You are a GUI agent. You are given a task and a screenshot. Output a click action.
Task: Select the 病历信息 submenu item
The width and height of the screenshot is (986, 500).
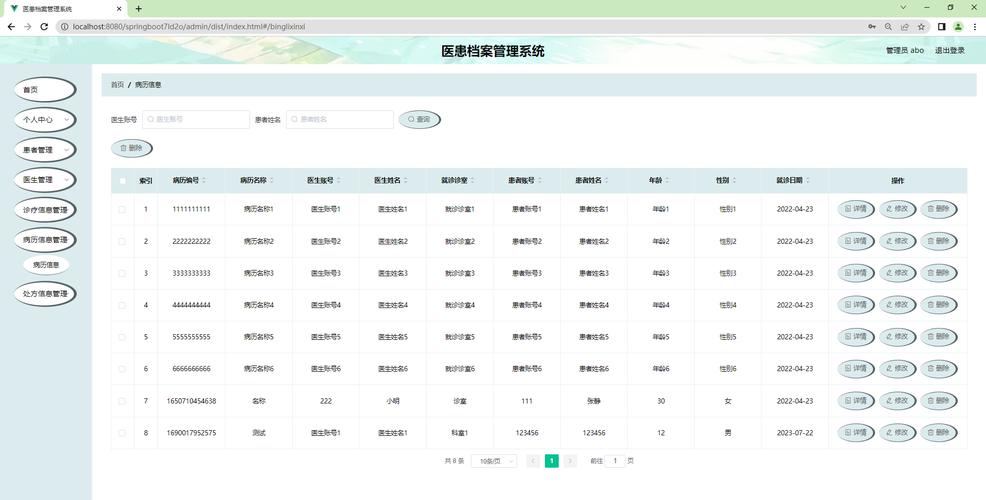click(46, 265)
